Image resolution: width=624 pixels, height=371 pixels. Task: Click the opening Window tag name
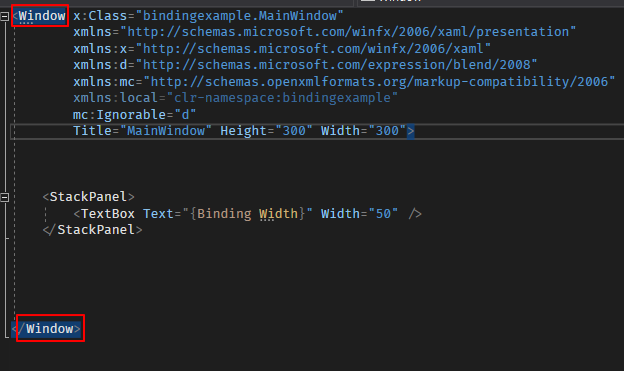42,16
